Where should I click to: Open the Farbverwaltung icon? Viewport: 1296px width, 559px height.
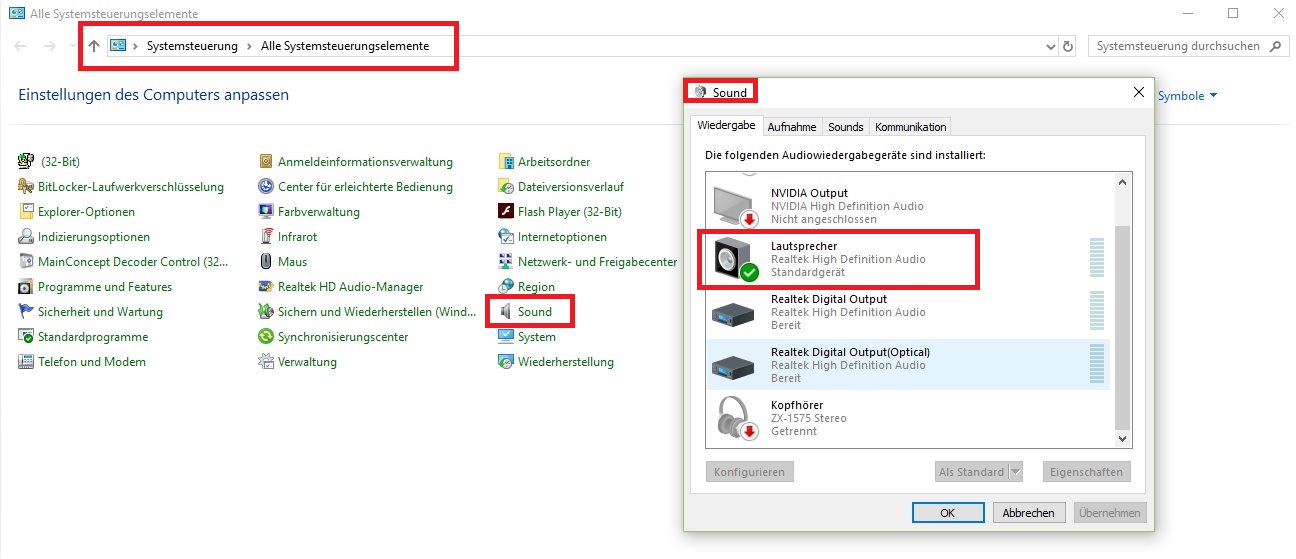266,212
